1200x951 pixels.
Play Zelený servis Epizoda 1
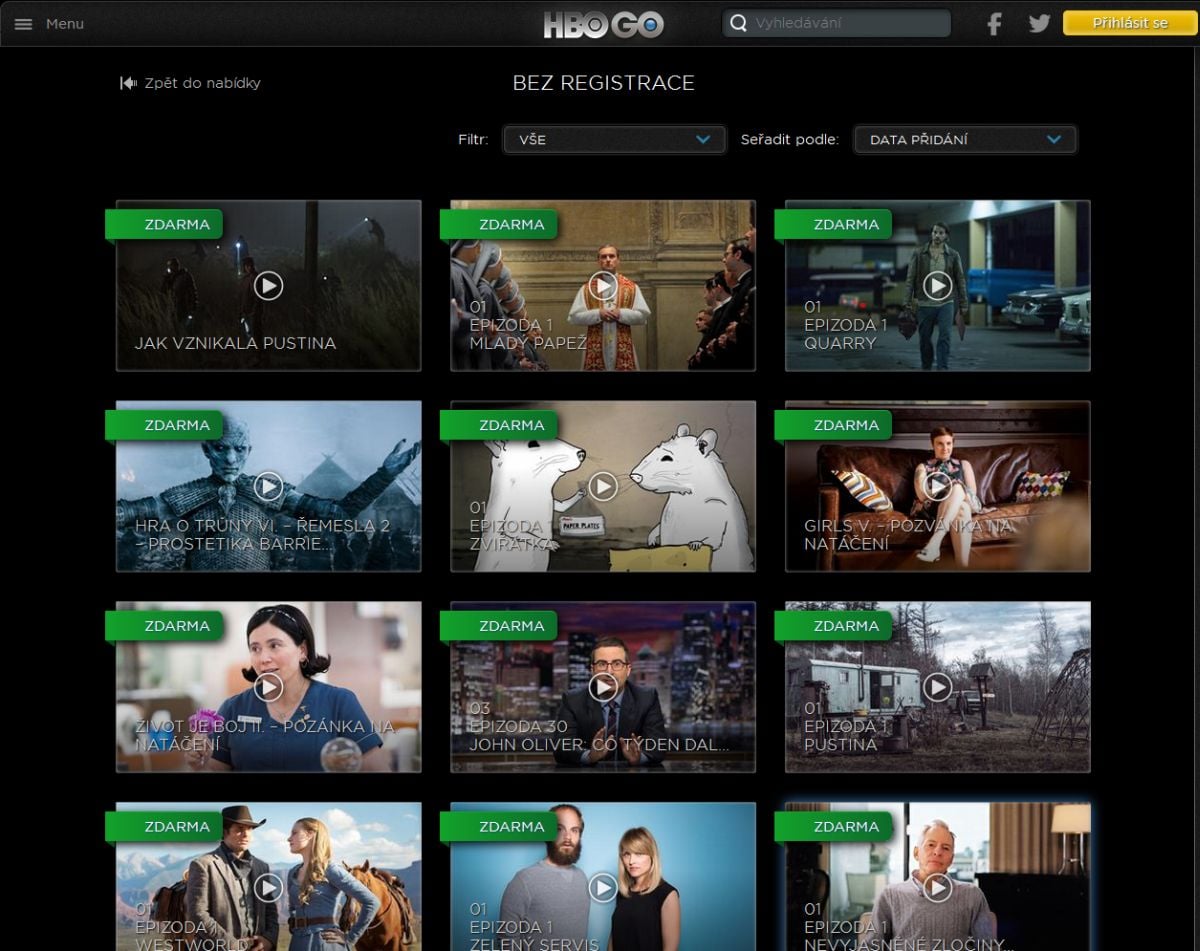click(x=603, y=888)
